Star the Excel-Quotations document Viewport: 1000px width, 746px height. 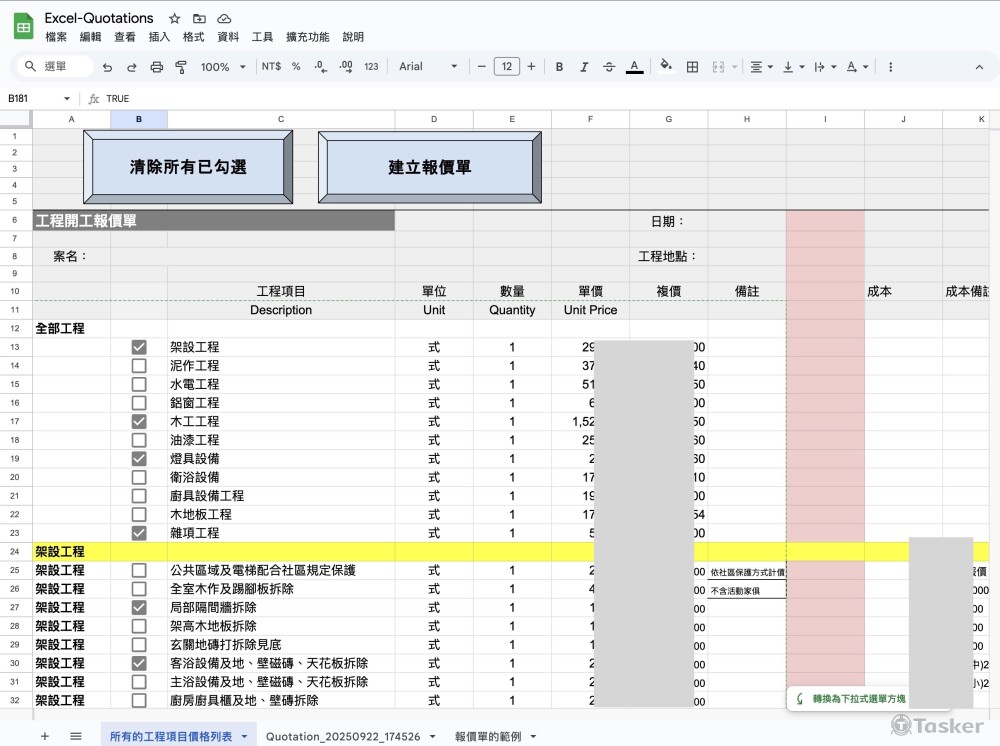[175, 18]
